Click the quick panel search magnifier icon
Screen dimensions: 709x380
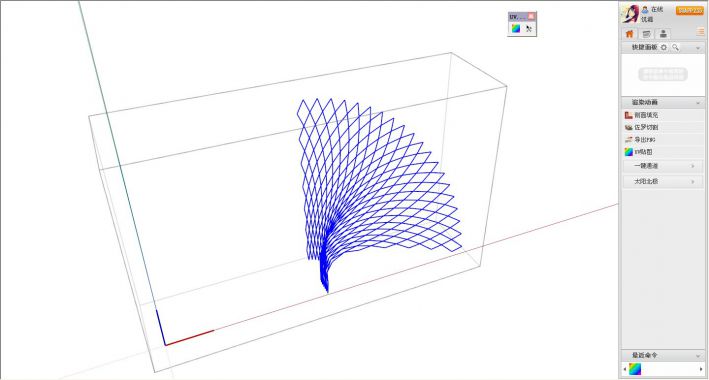[x=675, y=48]
